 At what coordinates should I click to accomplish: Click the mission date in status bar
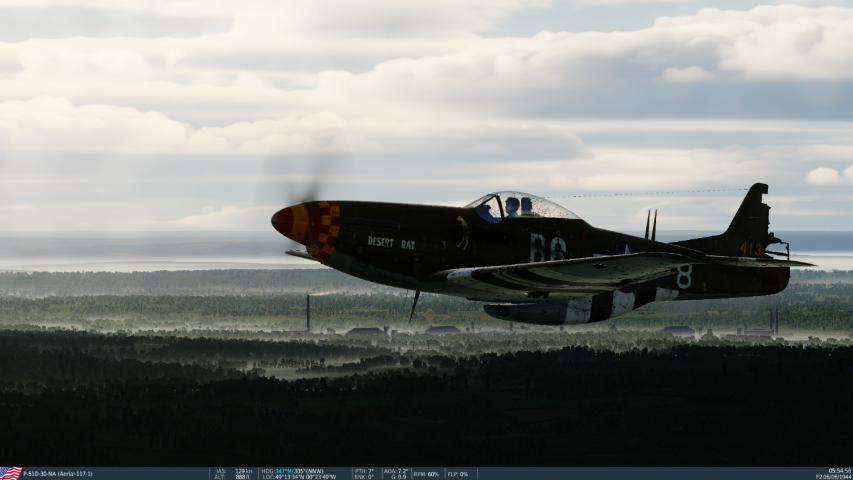pyautogui.click(x=833, y=477)
